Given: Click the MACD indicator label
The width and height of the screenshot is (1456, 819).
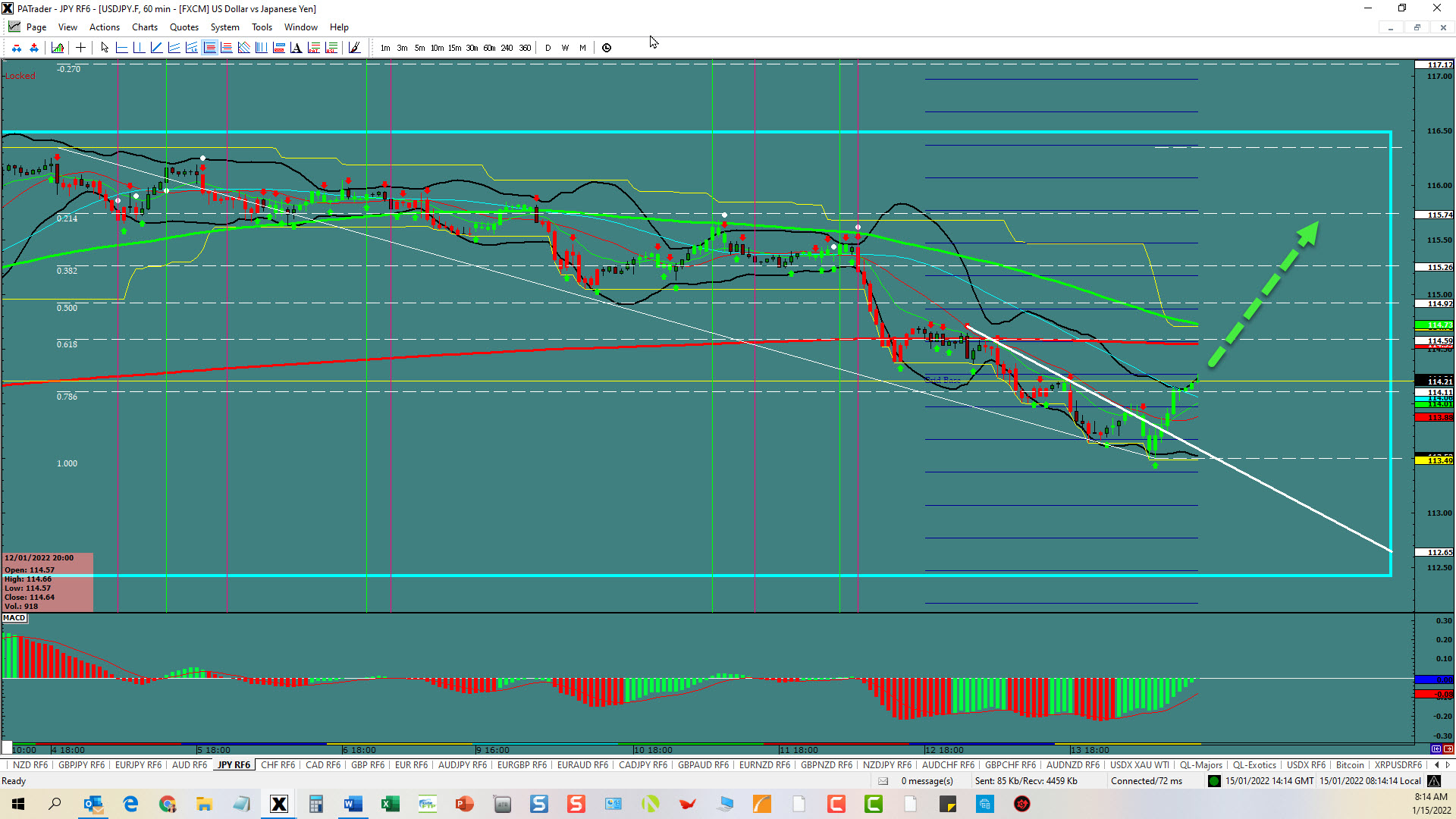Looking at the screenshot, I should [14, 618].
